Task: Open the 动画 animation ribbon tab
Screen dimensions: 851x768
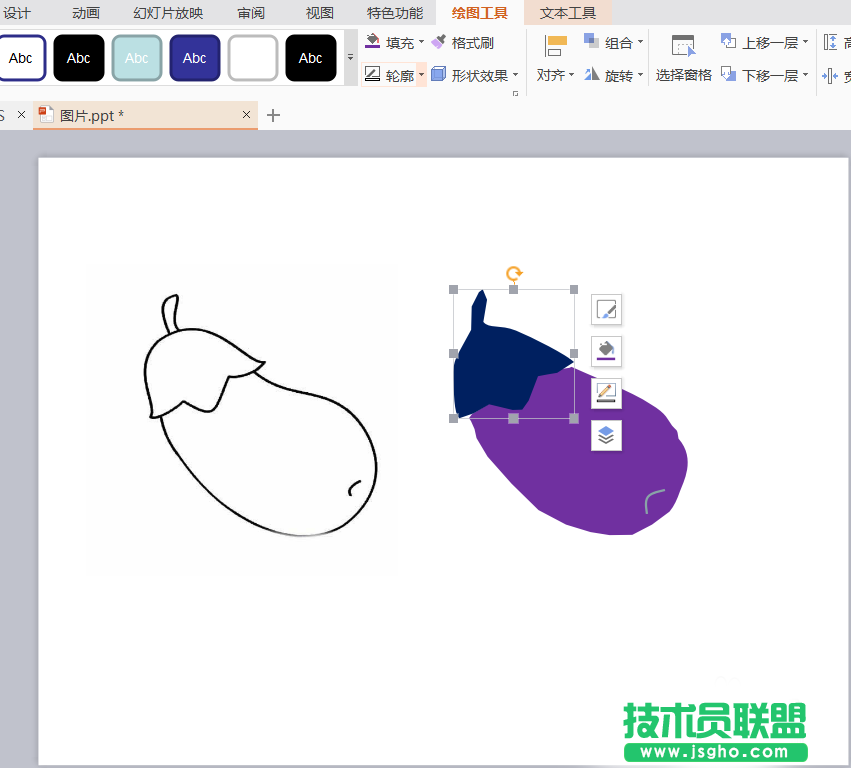Action: pos(84,13)
